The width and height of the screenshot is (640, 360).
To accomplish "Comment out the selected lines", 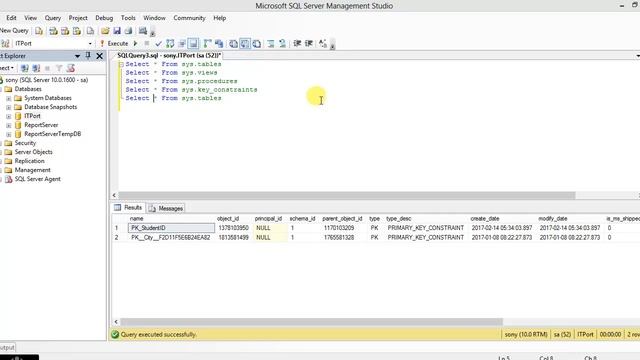I will pos(271,43).
